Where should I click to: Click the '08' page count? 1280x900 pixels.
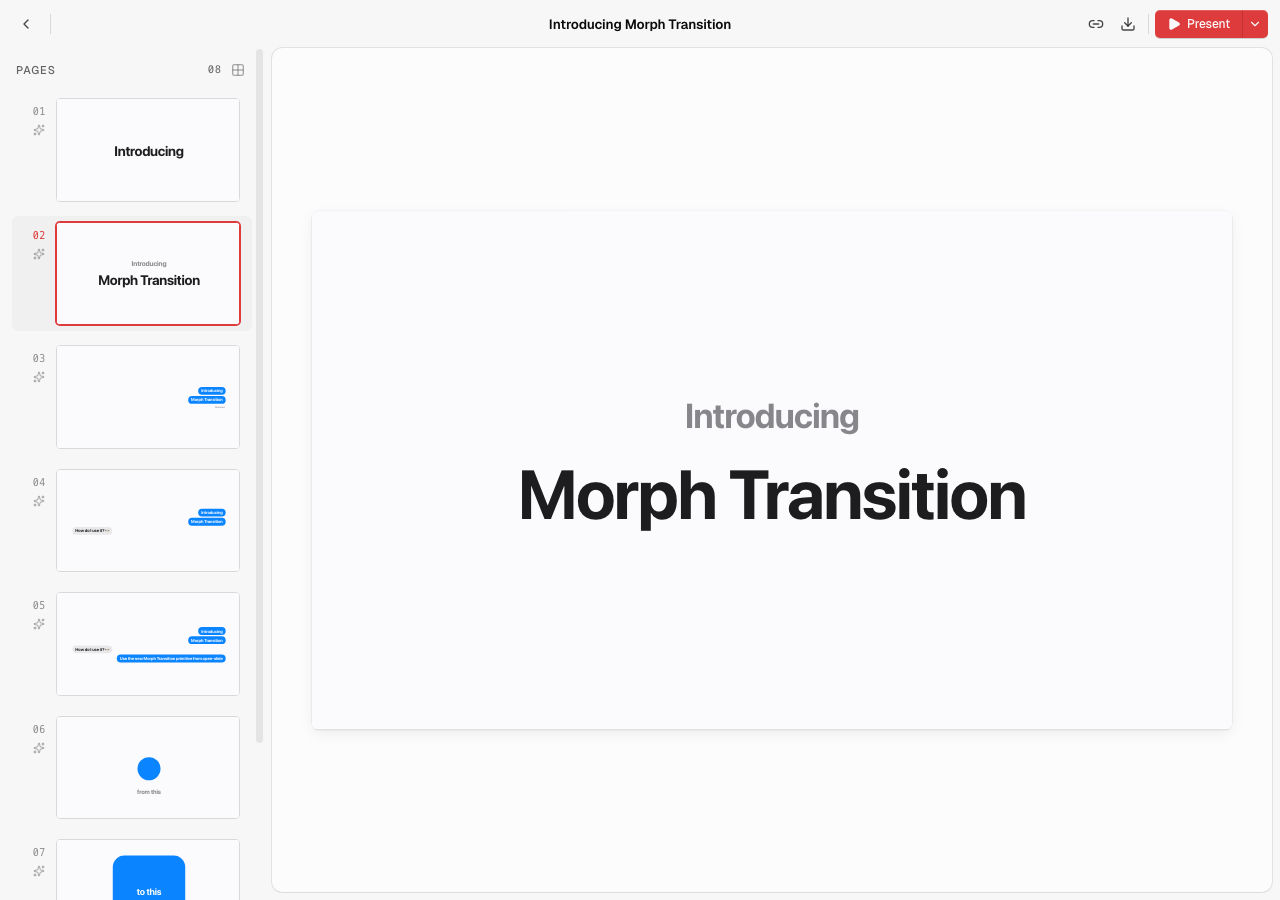coord(214,70)
